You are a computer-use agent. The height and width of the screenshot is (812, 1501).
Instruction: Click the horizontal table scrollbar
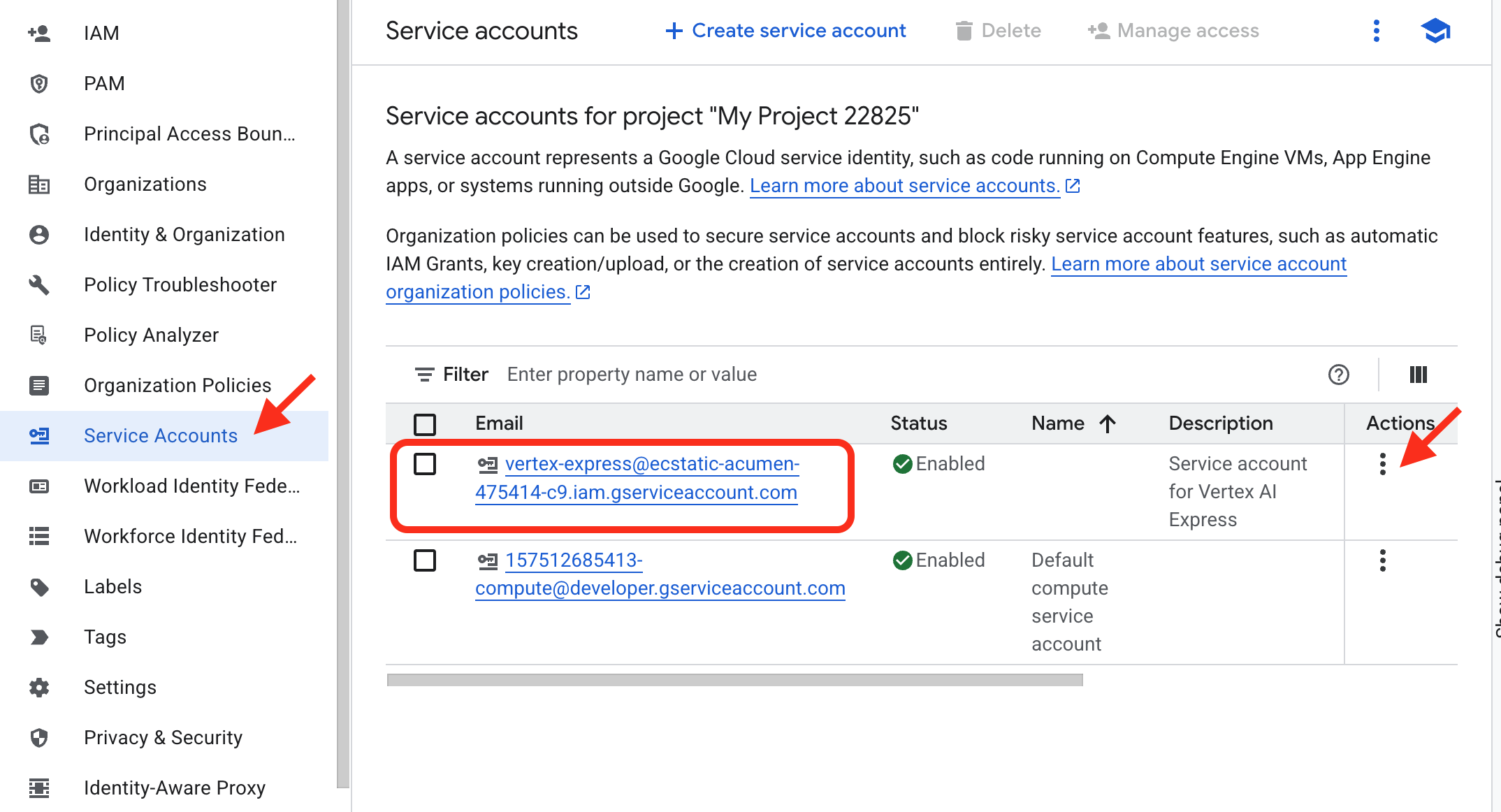(x=734, y=680)
